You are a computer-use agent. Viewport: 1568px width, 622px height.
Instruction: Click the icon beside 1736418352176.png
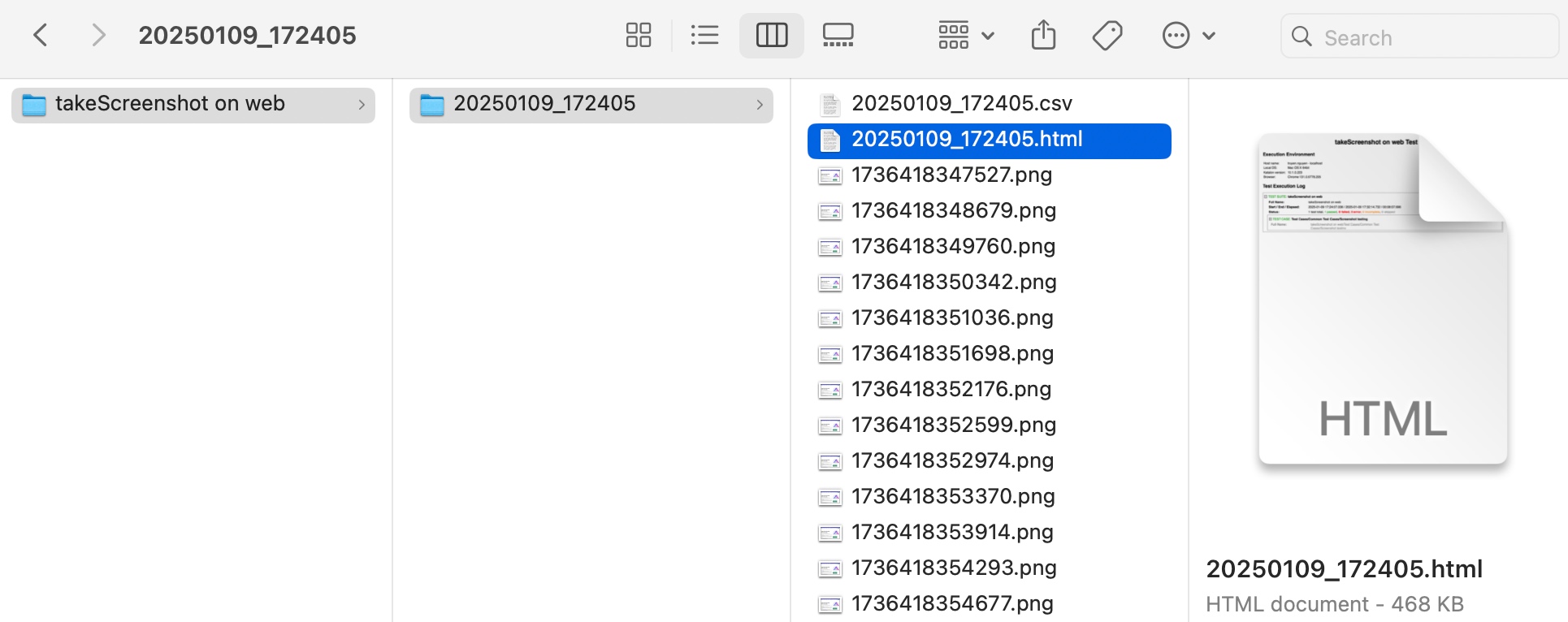click(829, 391)
